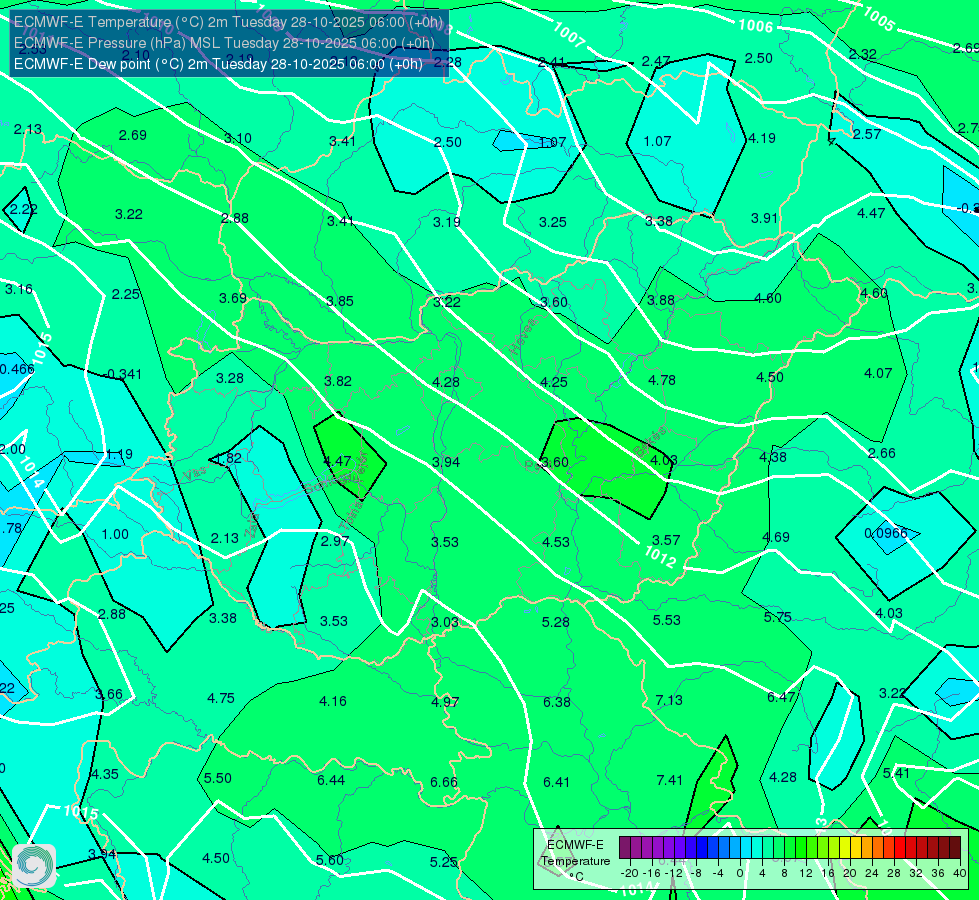Click the 4.07 dew point value

point(878,373)
